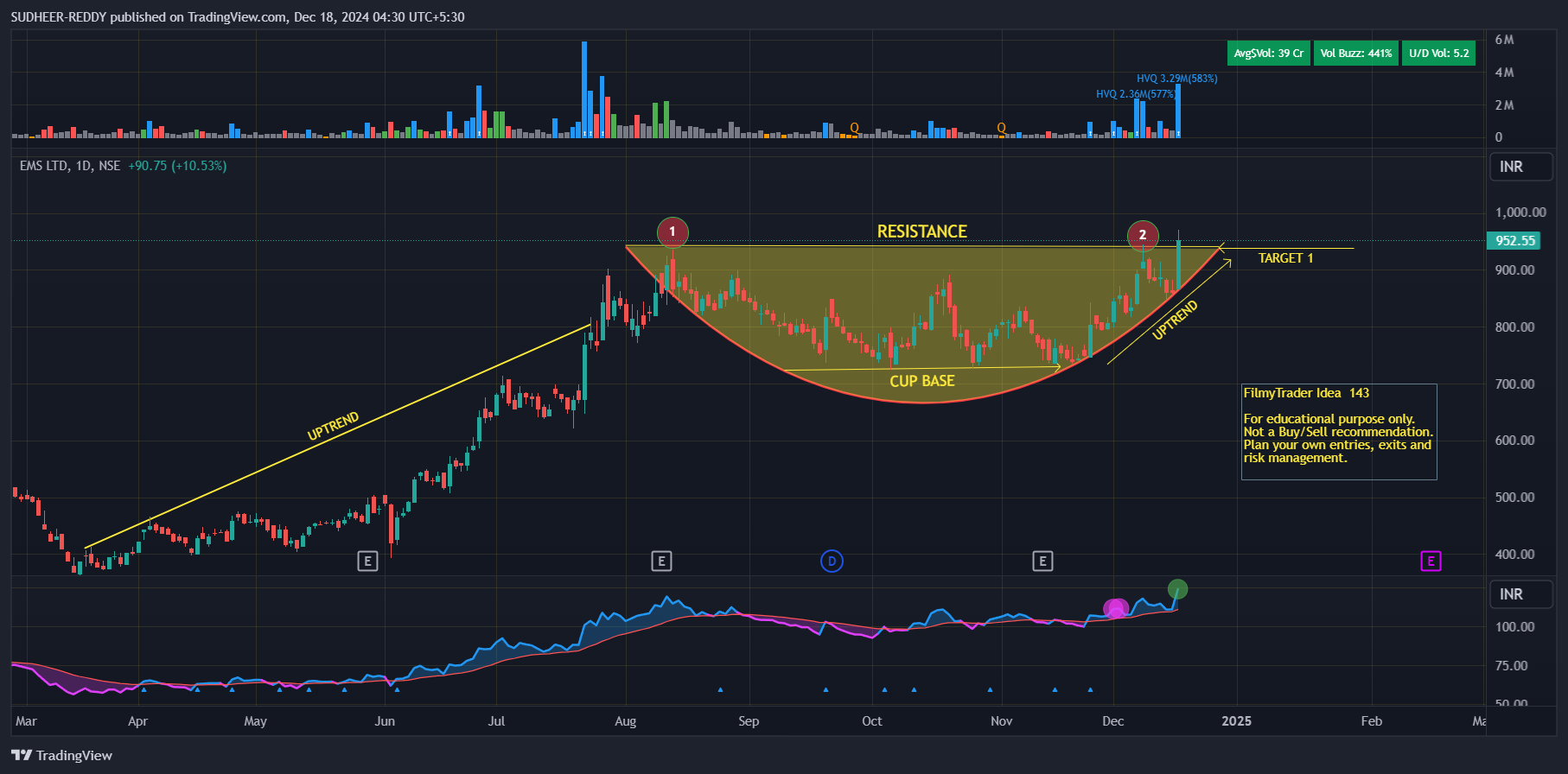Click the 4M volume axis label
Viewport: 1568px width, 774px height.
coord(1504,73)
